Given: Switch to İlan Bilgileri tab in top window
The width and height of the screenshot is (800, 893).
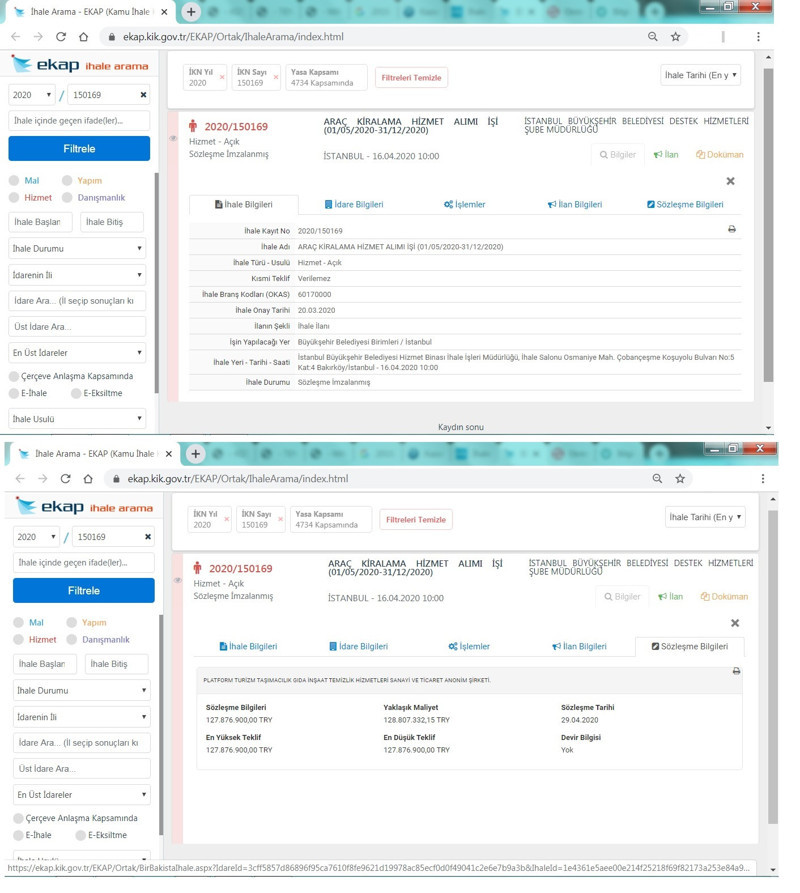Looking at the screenshot, I should click(575, 204).
